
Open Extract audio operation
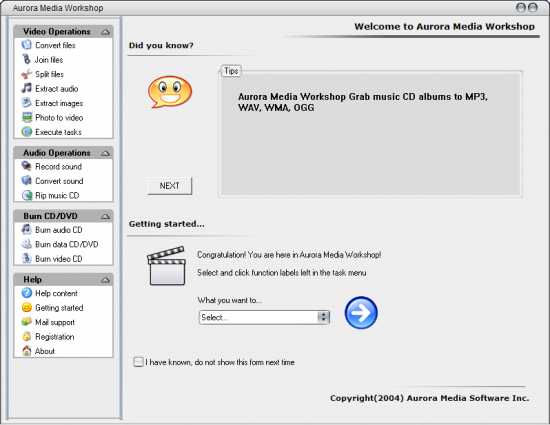pyautogui.click(x=56, y=89)
